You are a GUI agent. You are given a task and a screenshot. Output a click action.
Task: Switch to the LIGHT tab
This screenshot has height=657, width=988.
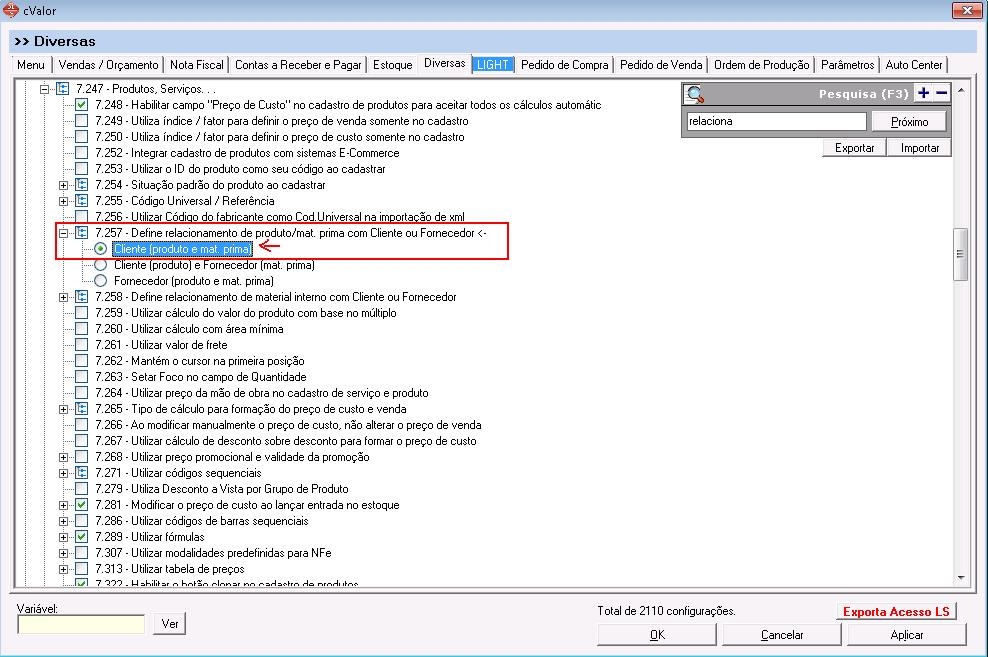(493, 65)
